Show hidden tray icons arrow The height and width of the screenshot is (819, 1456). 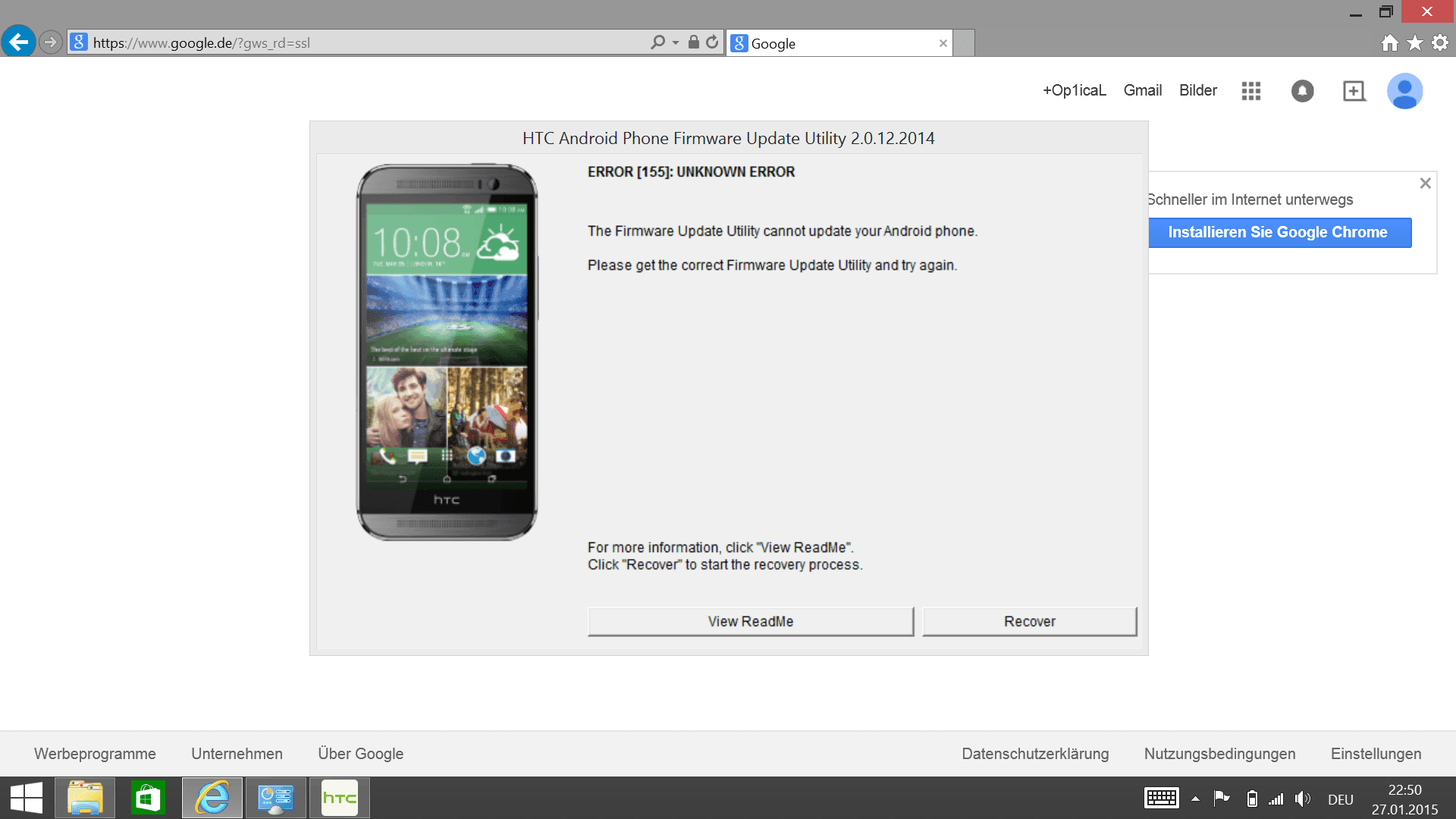1195,799
